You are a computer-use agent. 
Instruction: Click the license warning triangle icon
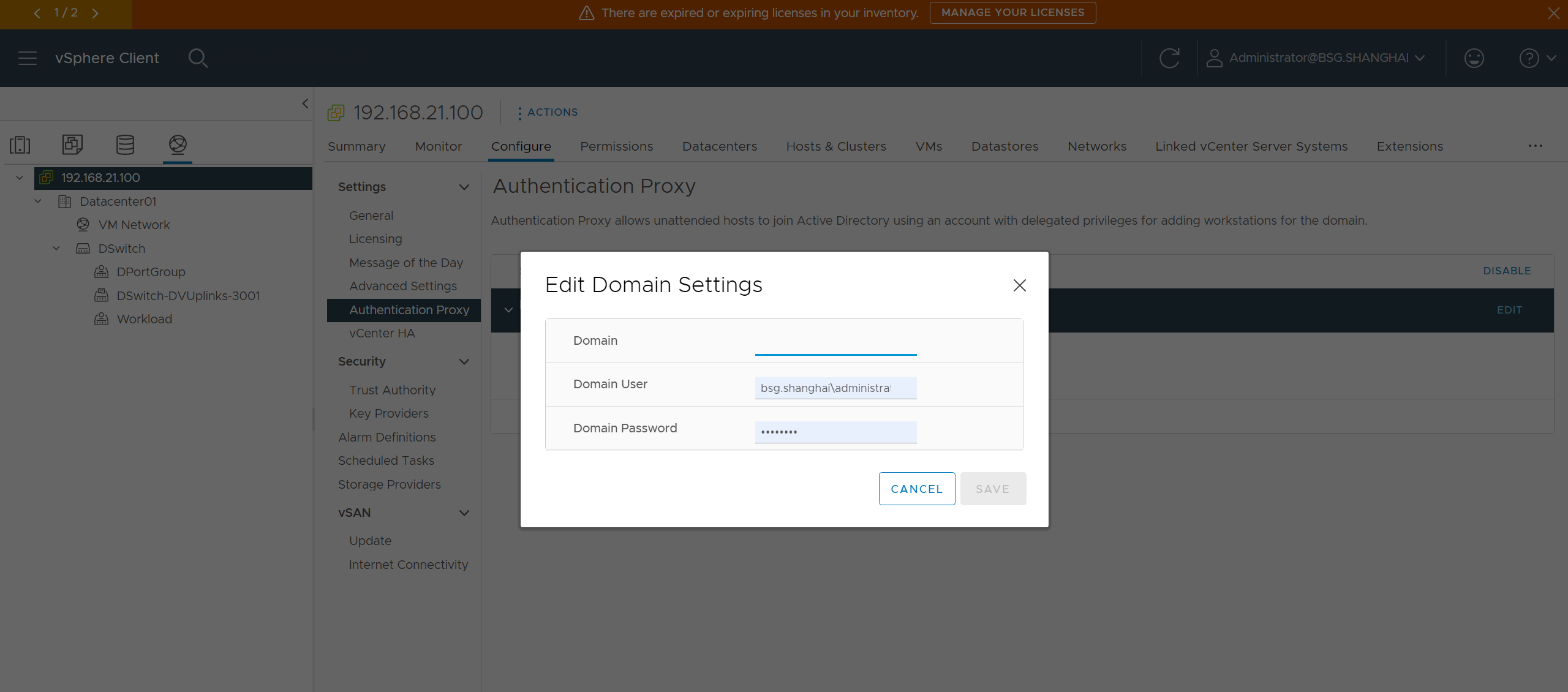(586, 13)
